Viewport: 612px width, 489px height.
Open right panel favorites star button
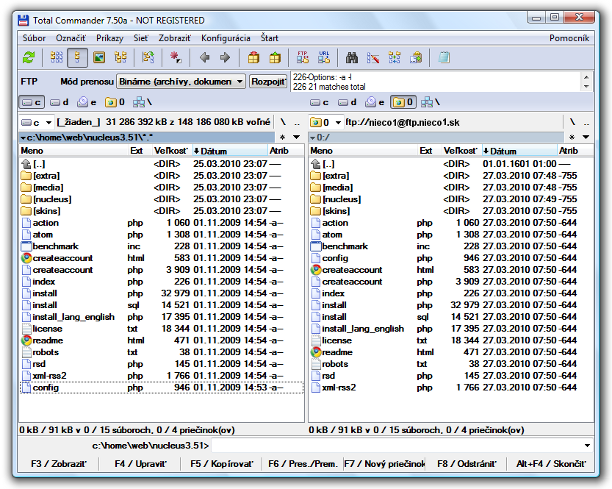572,137
